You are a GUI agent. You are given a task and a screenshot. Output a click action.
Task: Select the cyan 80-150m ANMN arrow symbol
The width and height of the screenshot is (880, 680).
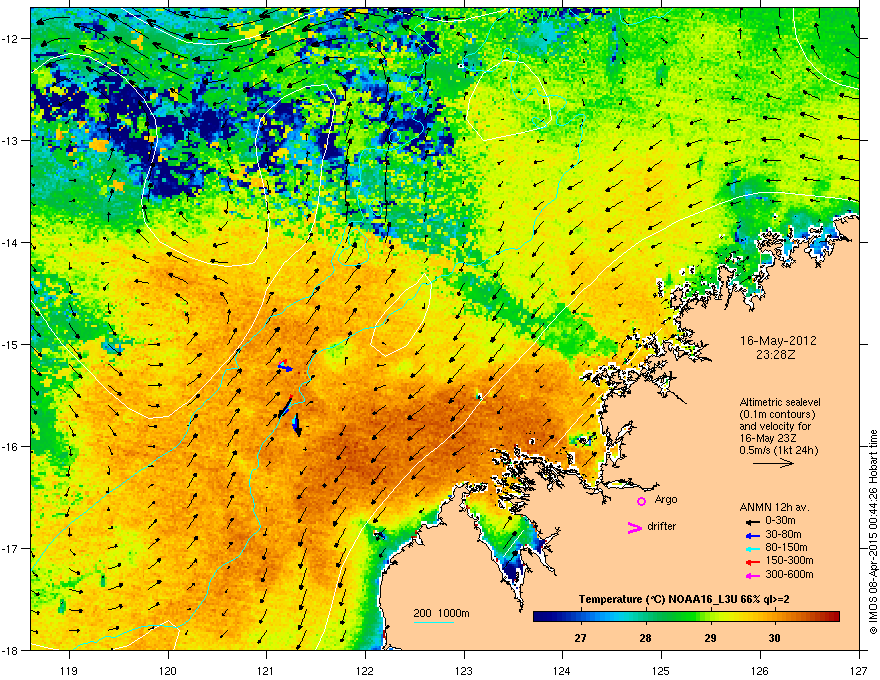(x=752, y=548)
